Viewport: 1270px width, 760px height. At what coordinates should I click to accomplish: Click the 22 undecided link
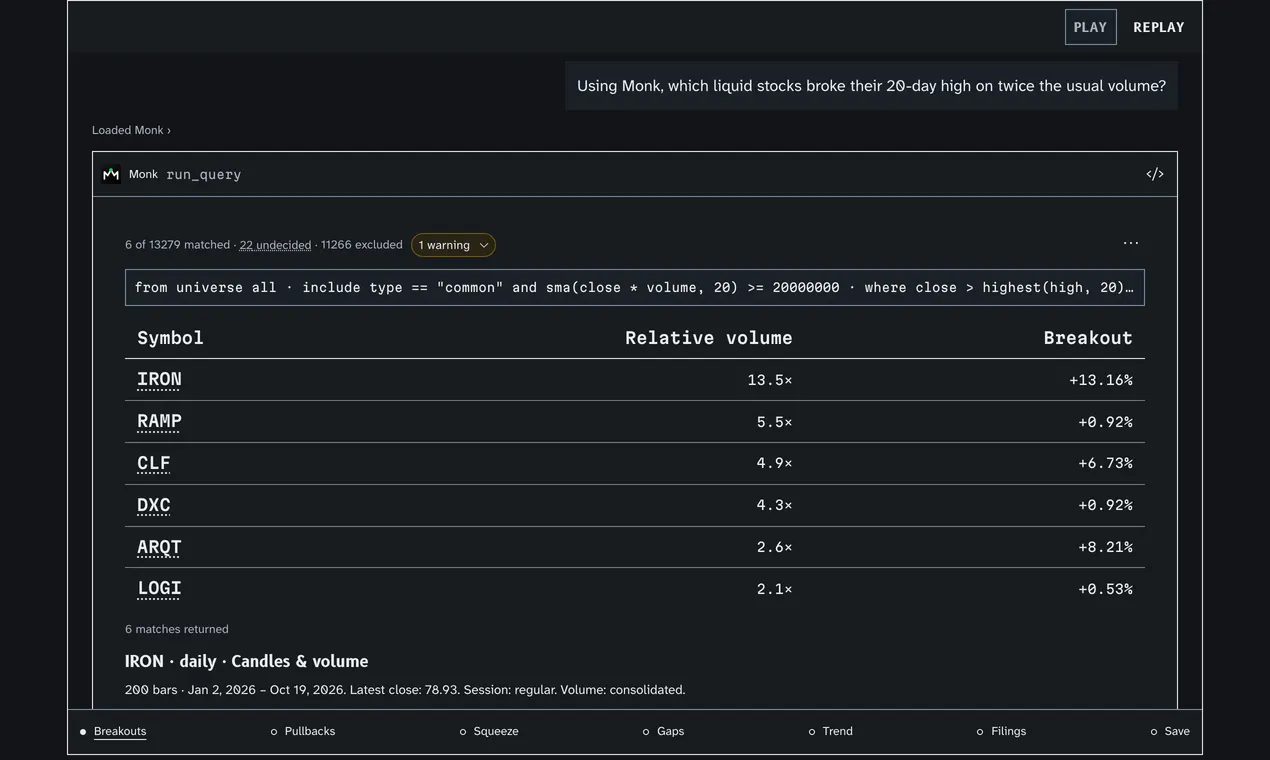click(x=275, y=245)
